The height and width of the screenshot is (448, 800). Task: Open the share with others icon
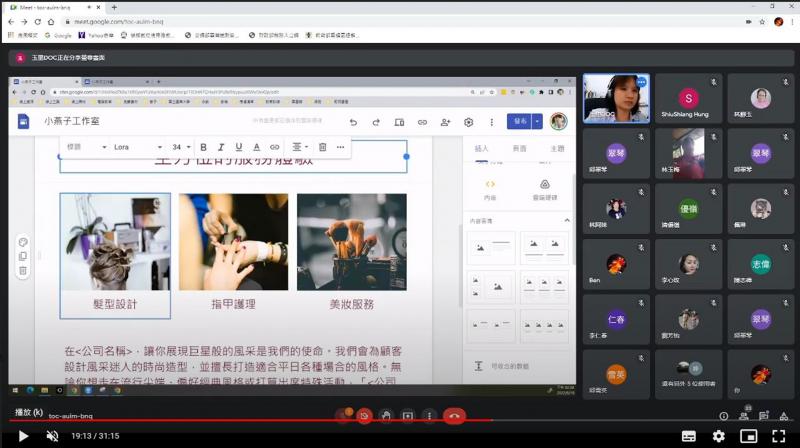445,122
